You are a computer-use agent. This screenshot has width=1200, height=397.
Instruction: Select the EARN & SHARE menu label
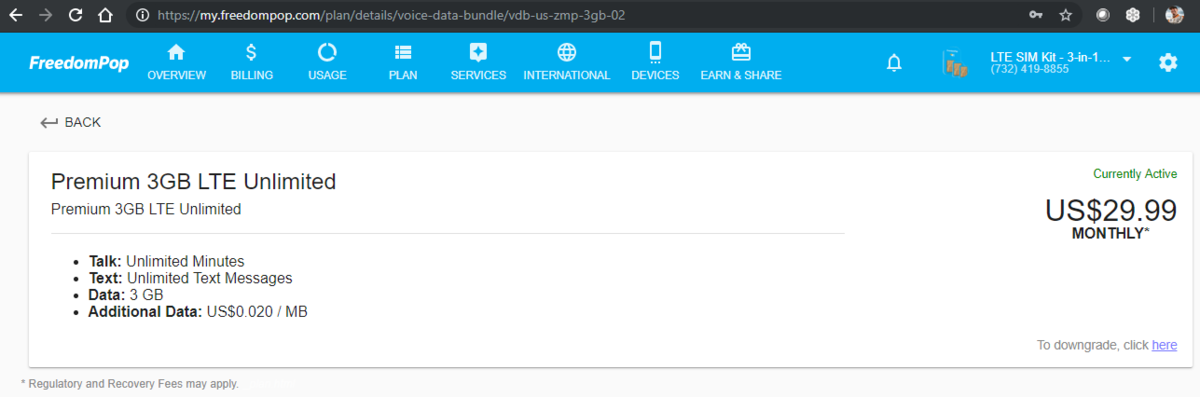(x=741, y=76)
